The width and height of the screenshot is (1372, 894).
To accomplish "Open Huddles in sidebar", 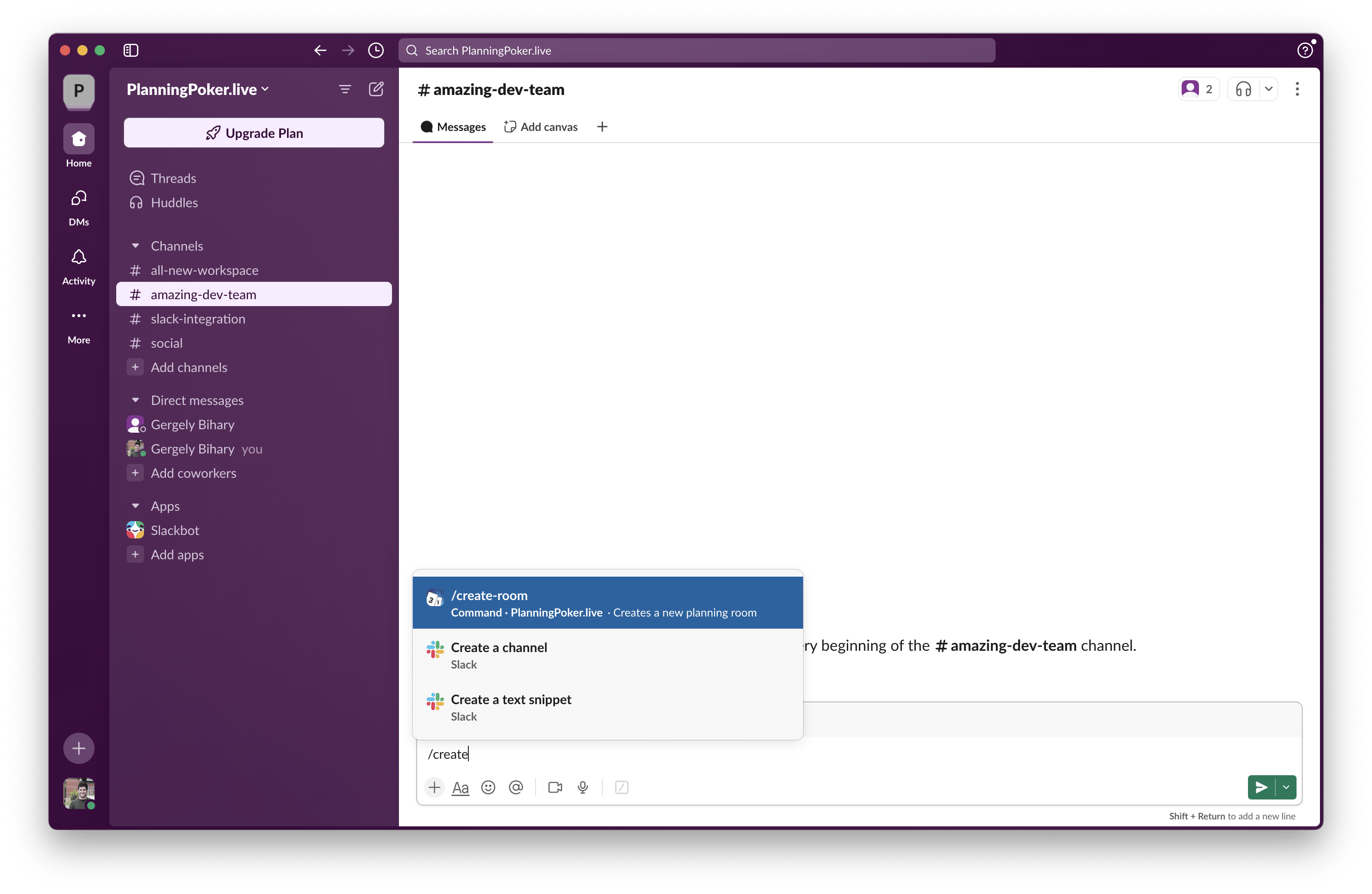I will (254, 202).
